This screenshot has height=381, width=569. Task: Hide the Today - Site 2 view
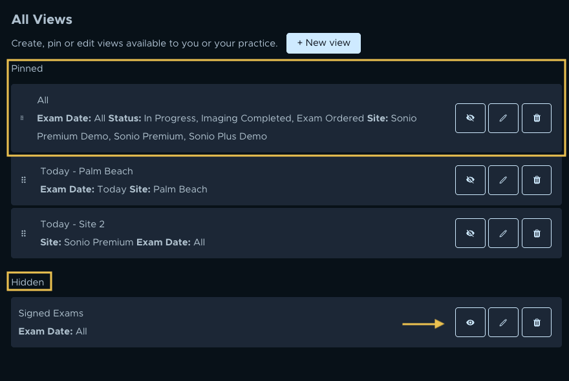click(x=470, y=233)
